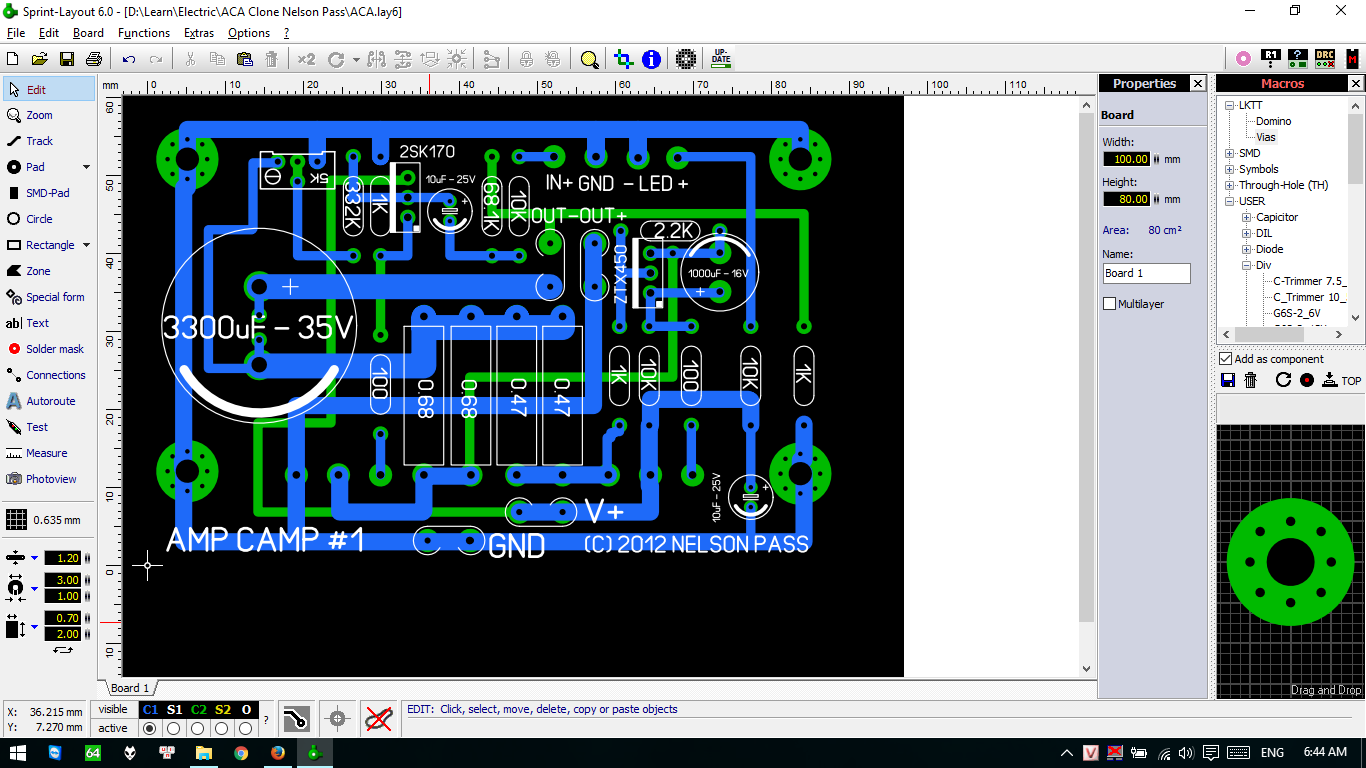Image resolution: width=1366 pixels, height=768 pixels.
Task: Open the Options menu
Action: point(249,33)
